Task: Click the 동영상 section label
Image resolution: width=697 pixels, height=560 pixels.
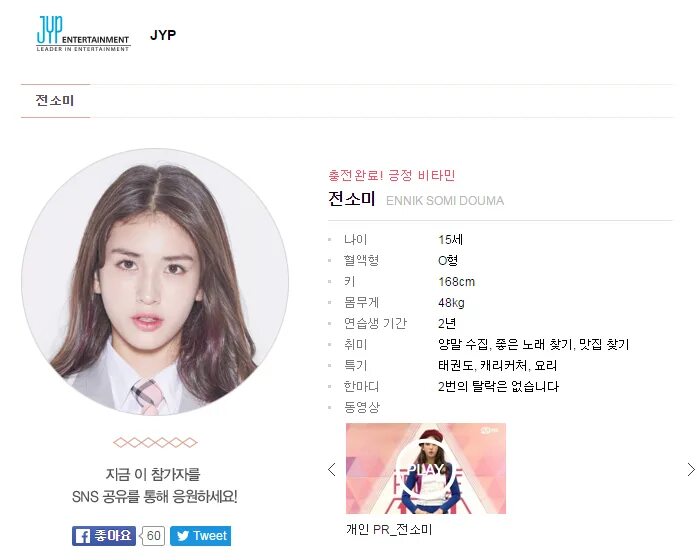Action: [x=362, y=407]
